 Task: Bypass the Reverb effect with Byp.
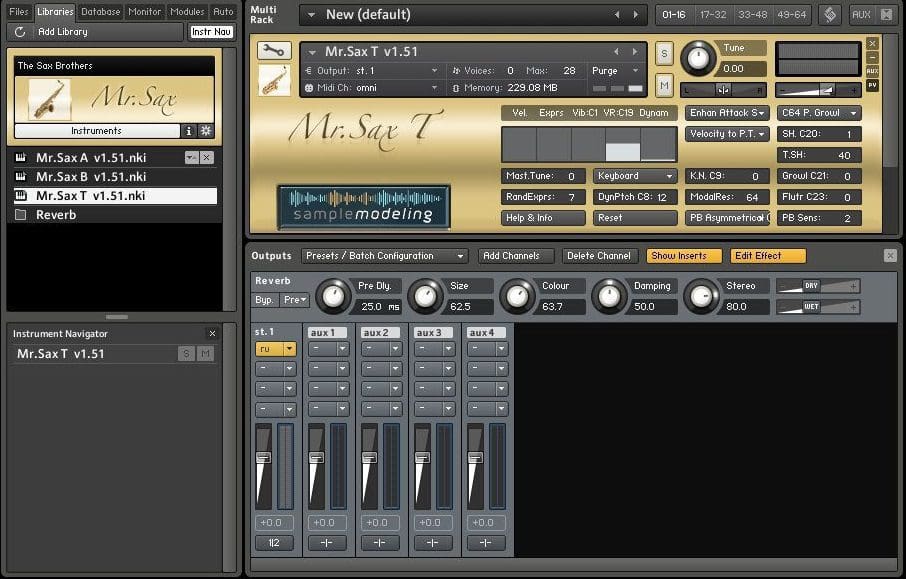[x=266, y=301]
